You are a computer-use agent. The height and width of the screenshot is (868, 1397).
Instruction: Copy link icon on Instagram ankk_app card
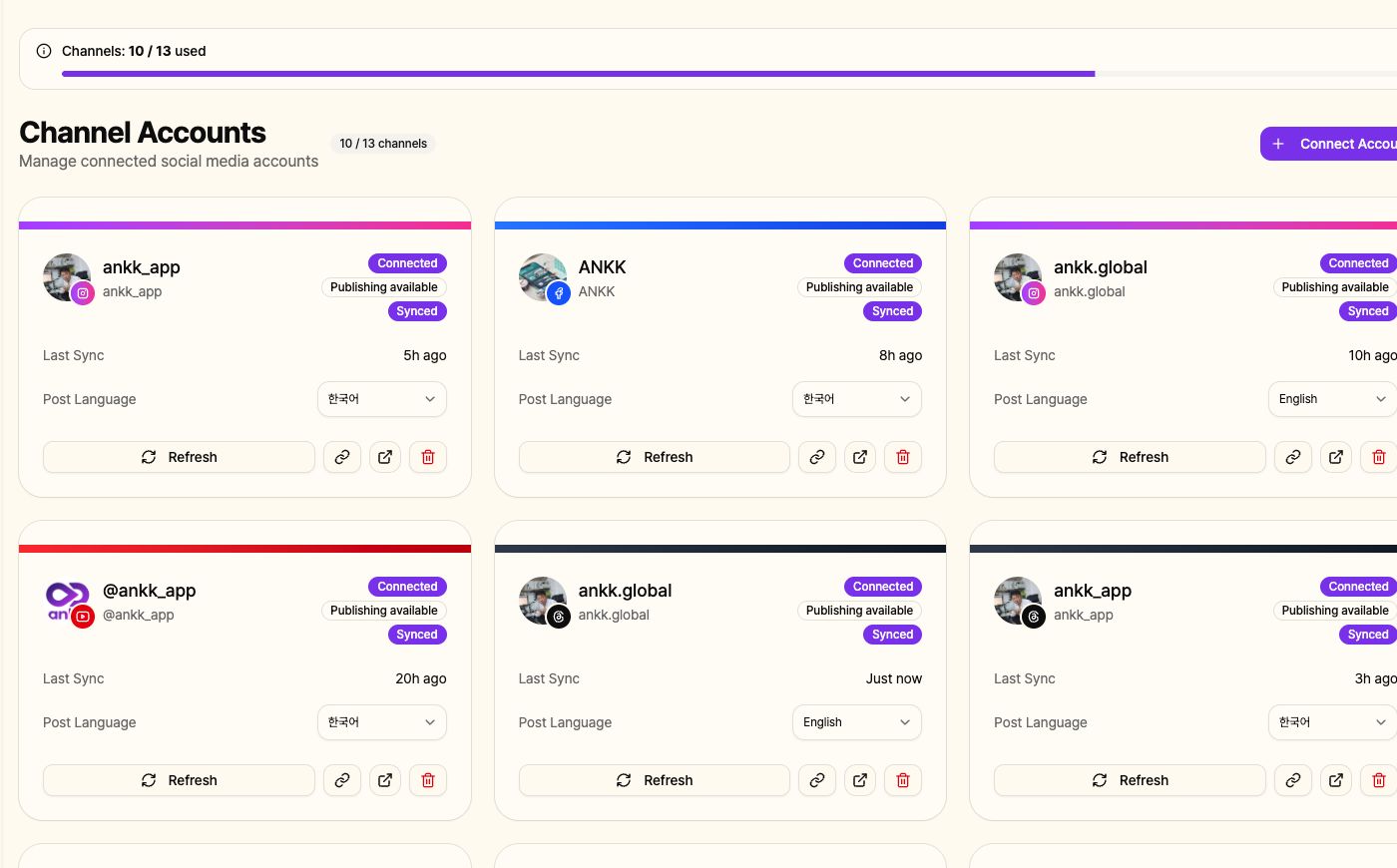(342, 457)
